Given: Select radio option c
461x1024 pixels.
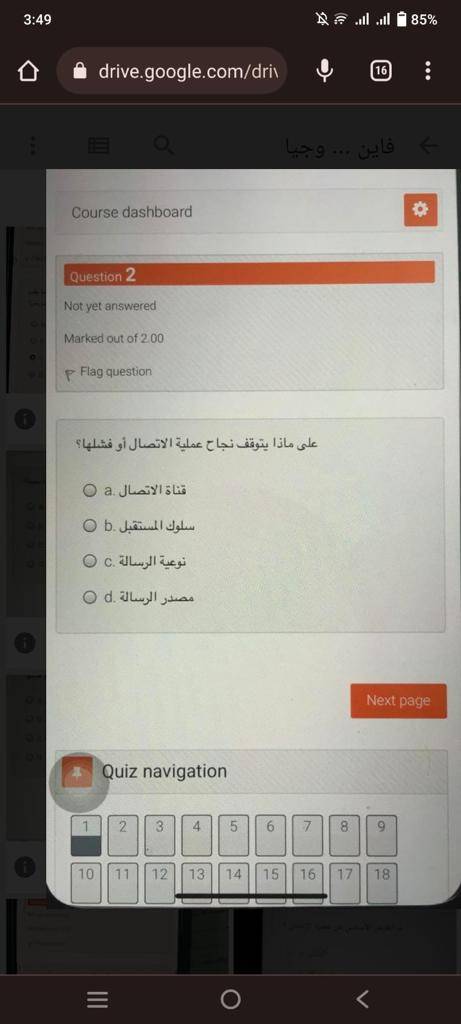Looking at the screenshot, I should click(89, 561).
